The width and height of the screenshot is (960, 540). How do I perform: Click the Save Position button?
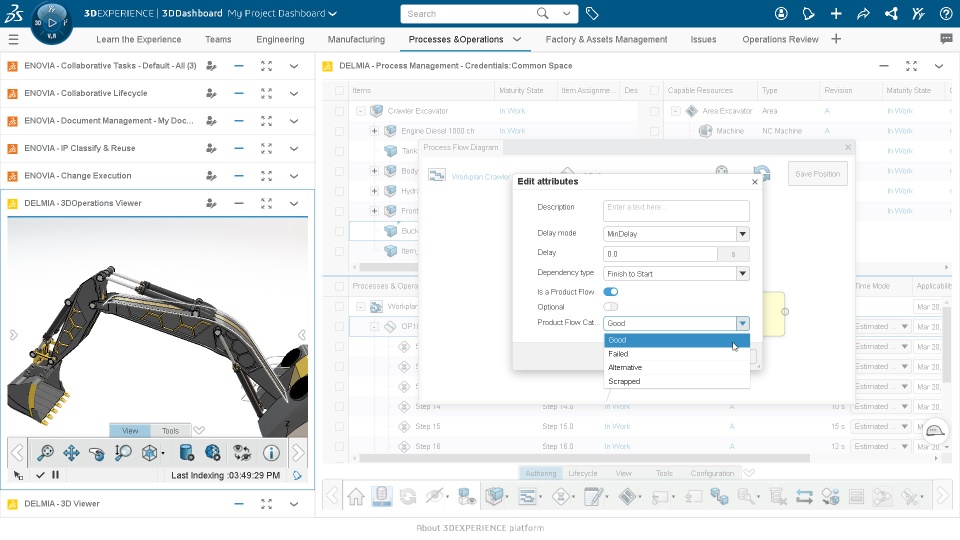point(817,174)
